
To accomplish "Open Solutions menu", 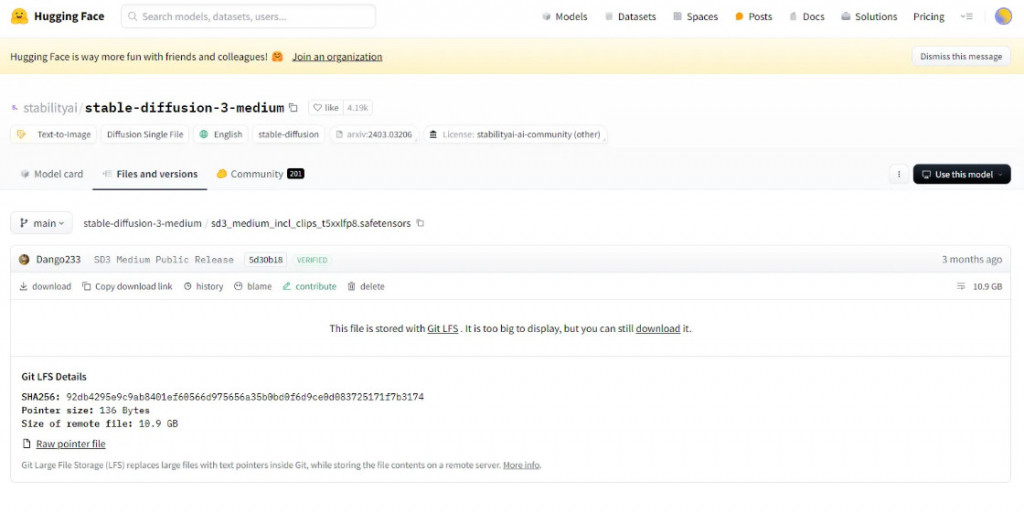I will [869, 16].
